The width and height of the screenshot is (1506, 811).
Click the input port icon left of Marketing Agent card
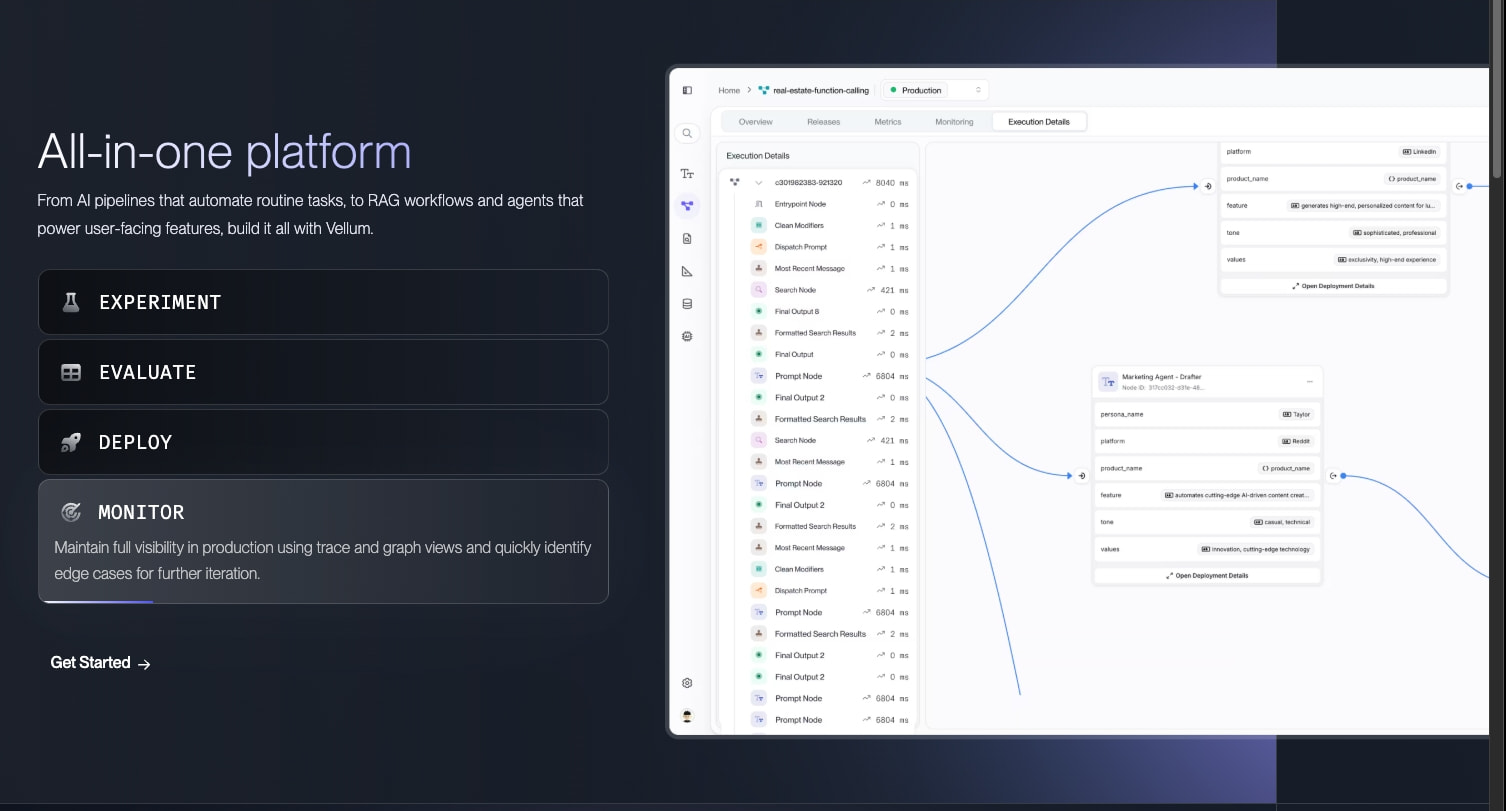[x=1082, y=476]
